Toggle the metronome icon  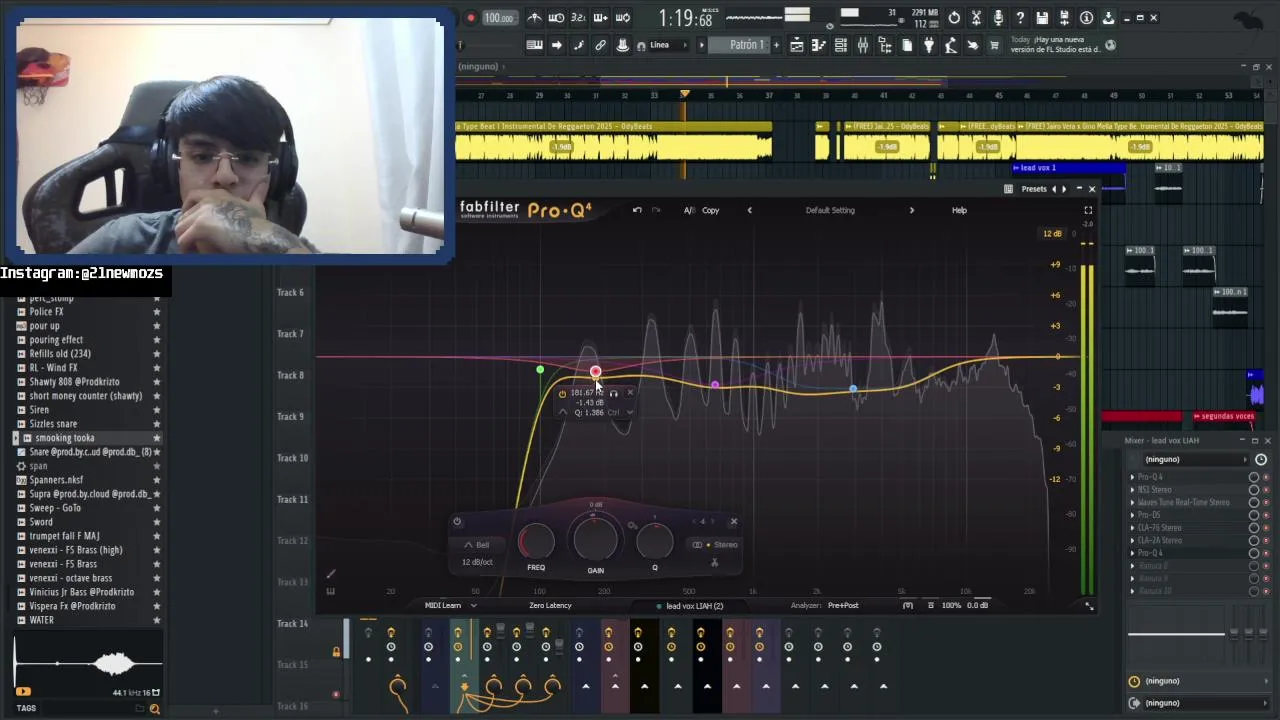pos(534,18)
